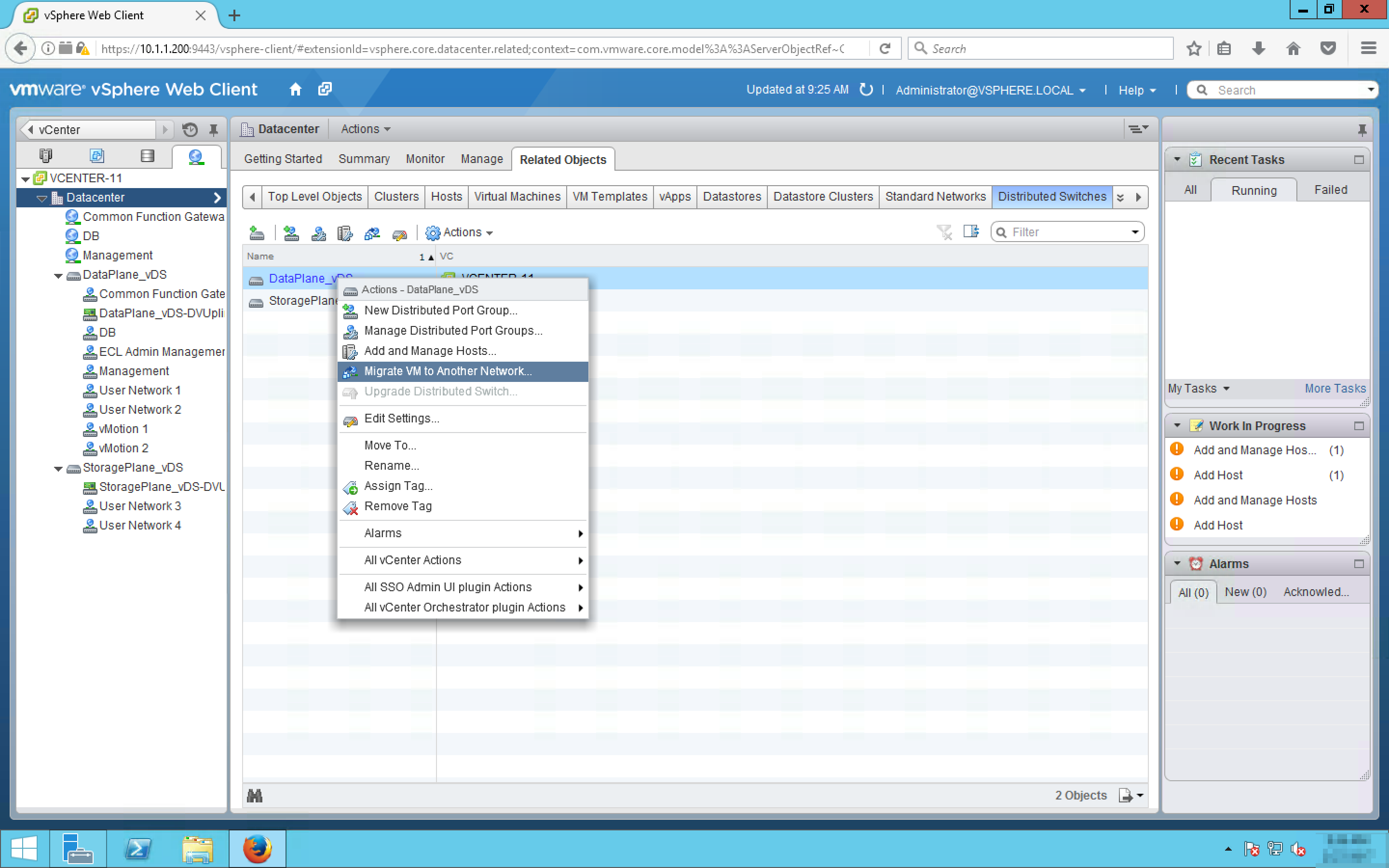Select Edit Settings in the context menu
The width and height of the screenshot is (1389, 868).
(402, 419)
